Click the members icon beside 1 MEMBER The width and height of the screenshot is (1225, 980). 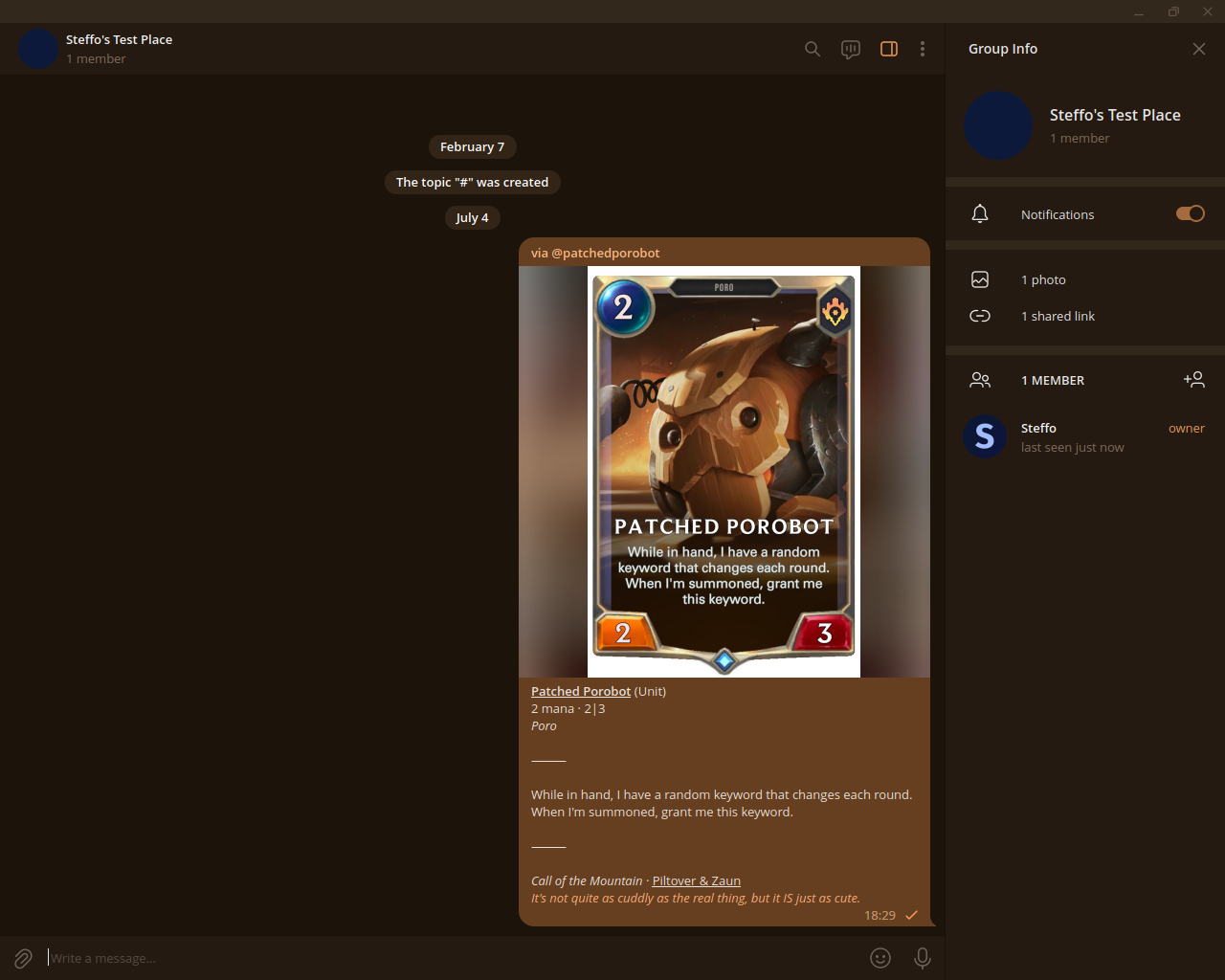point(980,380)
